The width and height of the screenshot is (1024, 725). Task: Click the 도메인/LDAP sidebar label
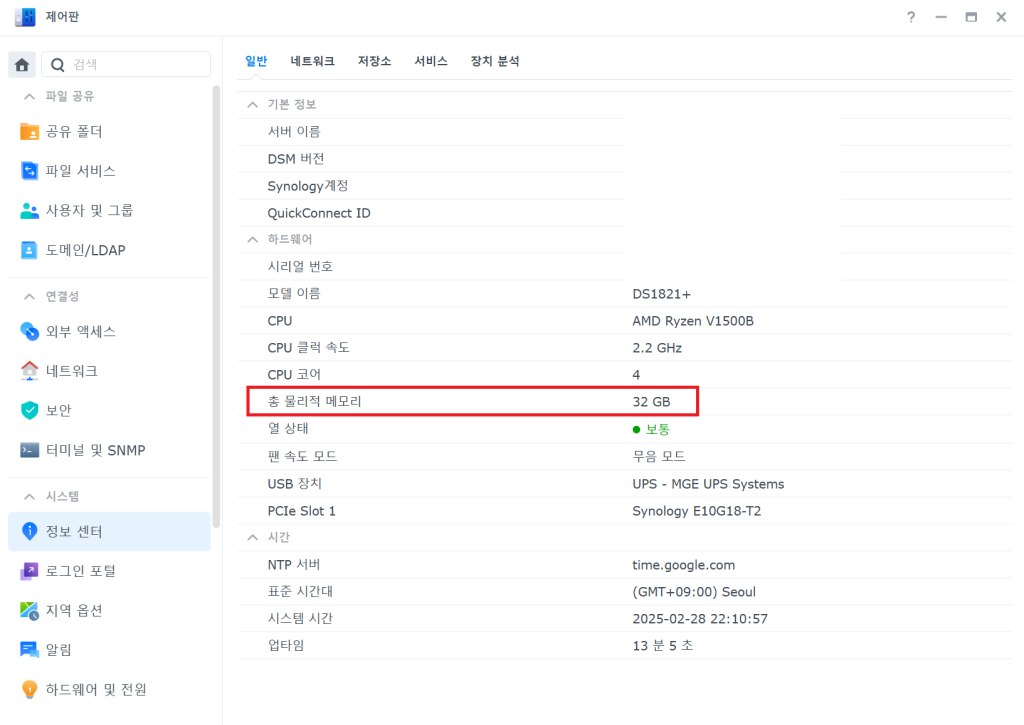pyautogui.click(x=86, y=250)
